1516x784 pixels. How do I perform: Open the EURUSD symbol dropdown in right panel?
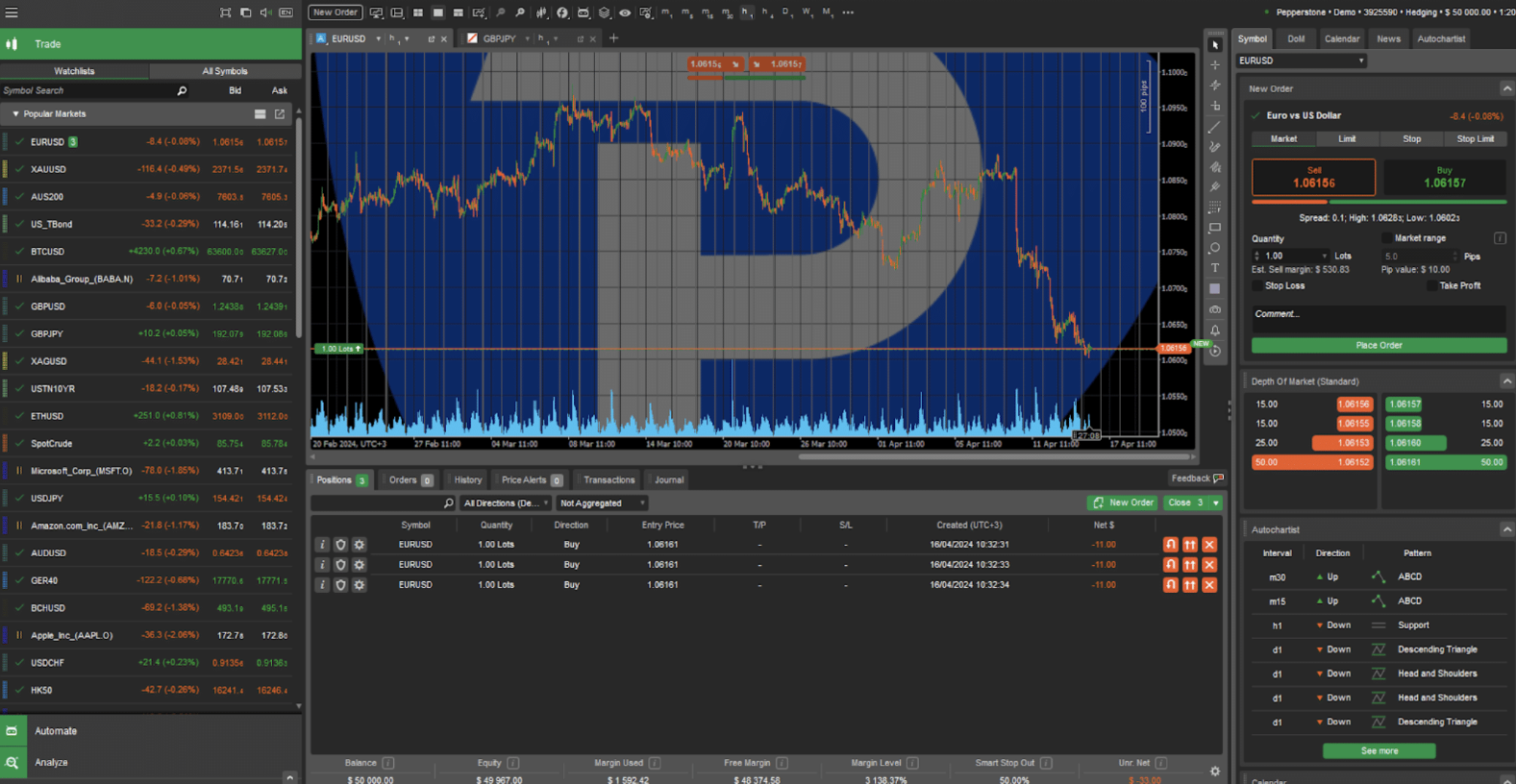1302,61
